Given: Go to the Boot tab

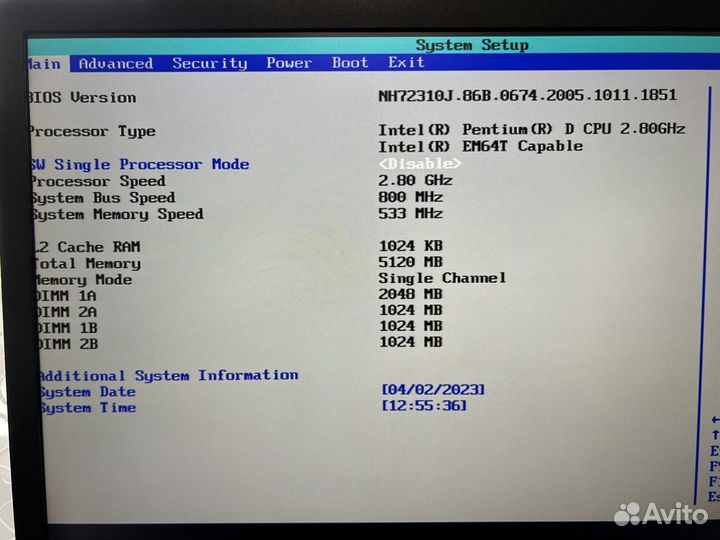Looking at the screenshot, I should (350, 63).
